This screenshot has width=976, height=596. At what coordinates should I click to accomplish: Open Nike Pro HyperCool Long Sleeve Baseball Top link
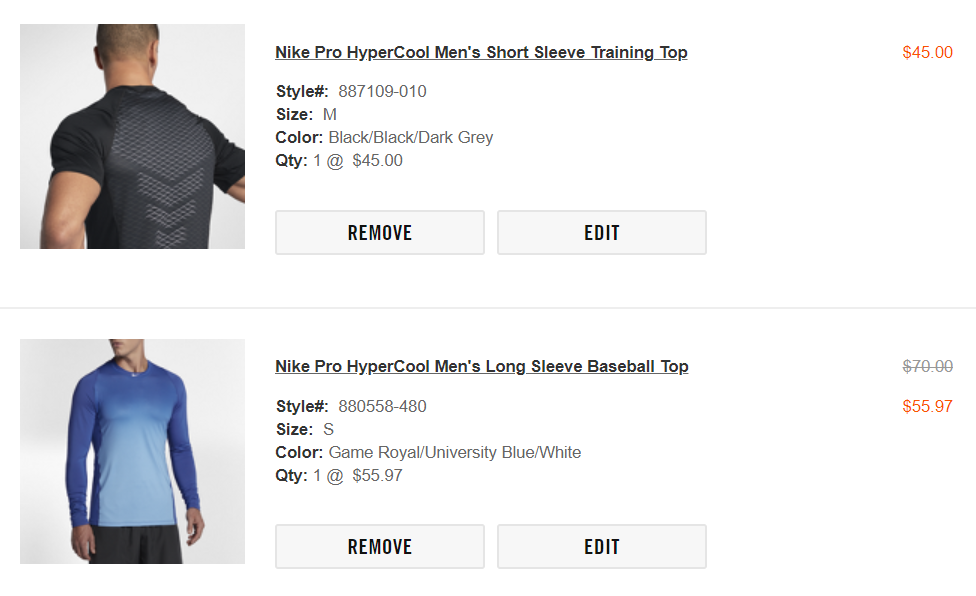click(x=481, y=367)
